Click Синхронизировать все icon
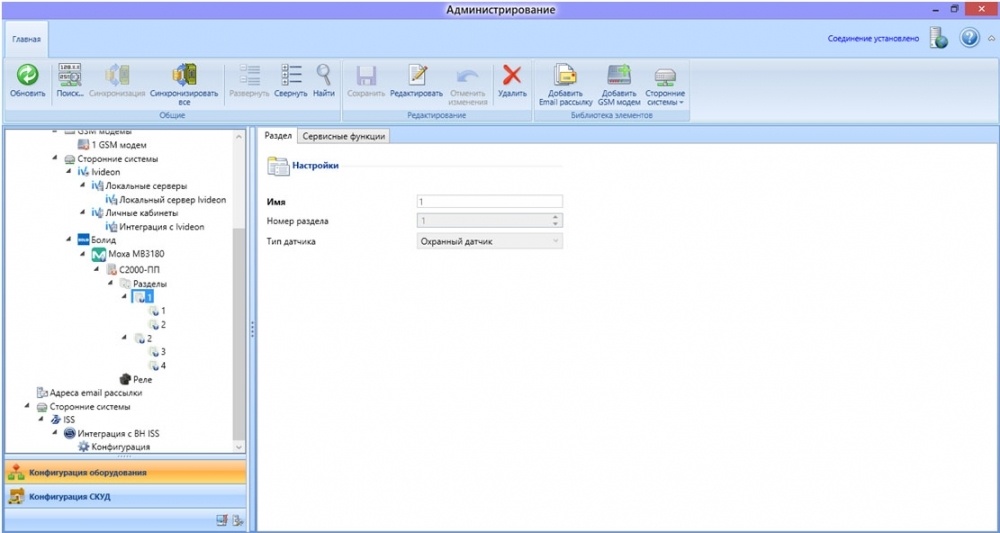The height and width of the screenshot is (533, 1000). 184,75
